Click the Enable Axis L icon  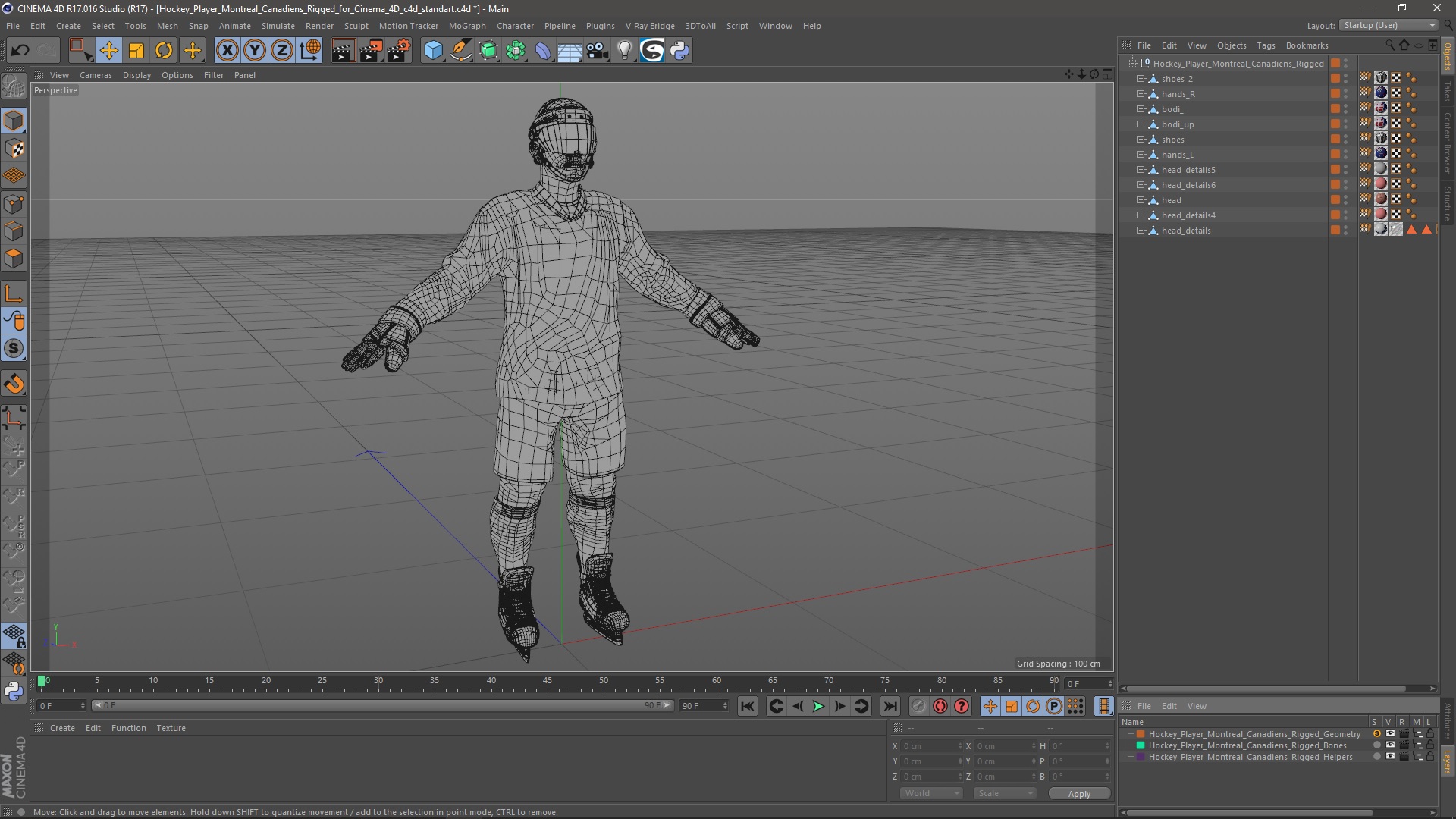[14, 293]
